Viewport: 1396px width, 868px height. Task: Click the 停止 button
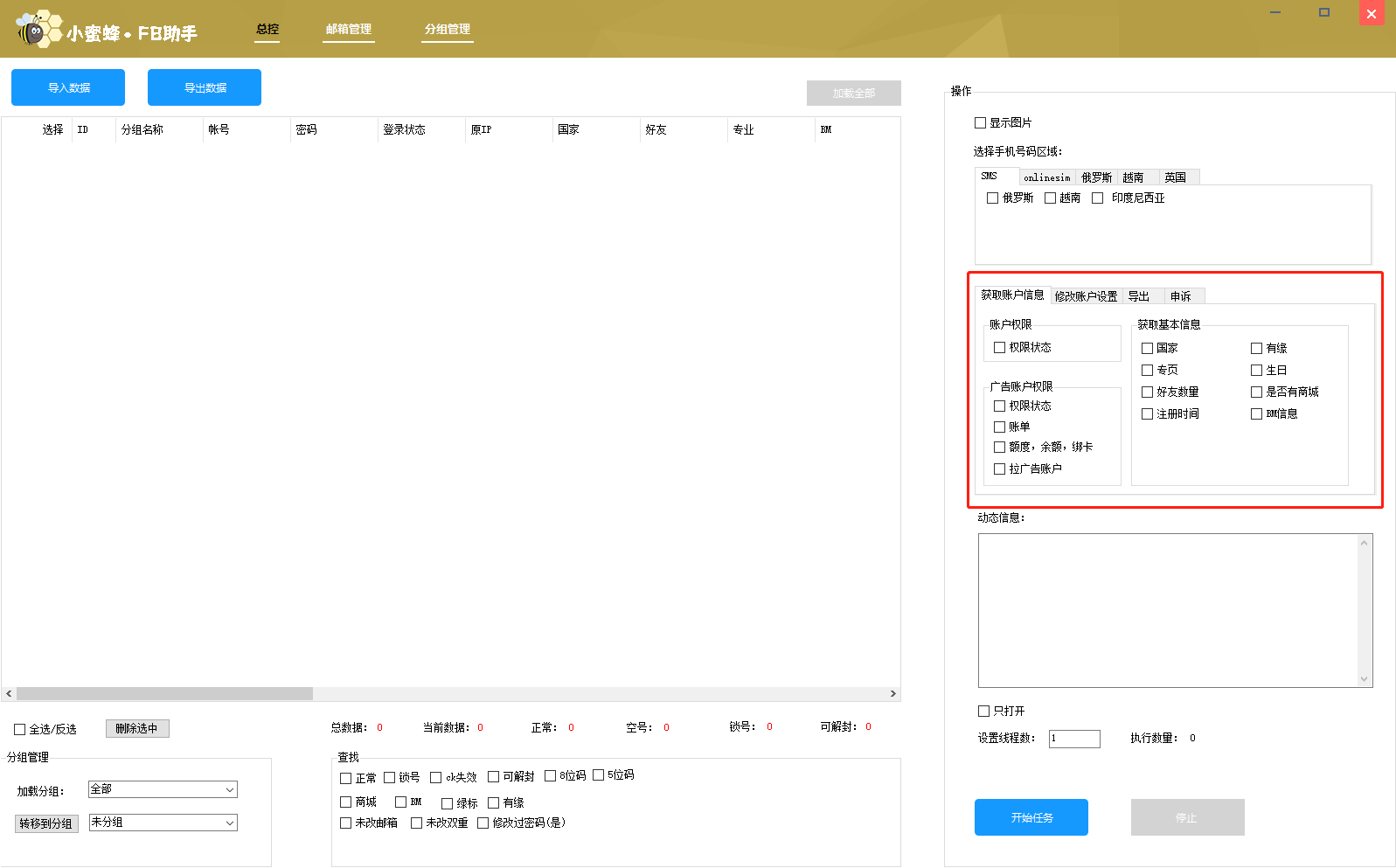tap(1187, 817)
